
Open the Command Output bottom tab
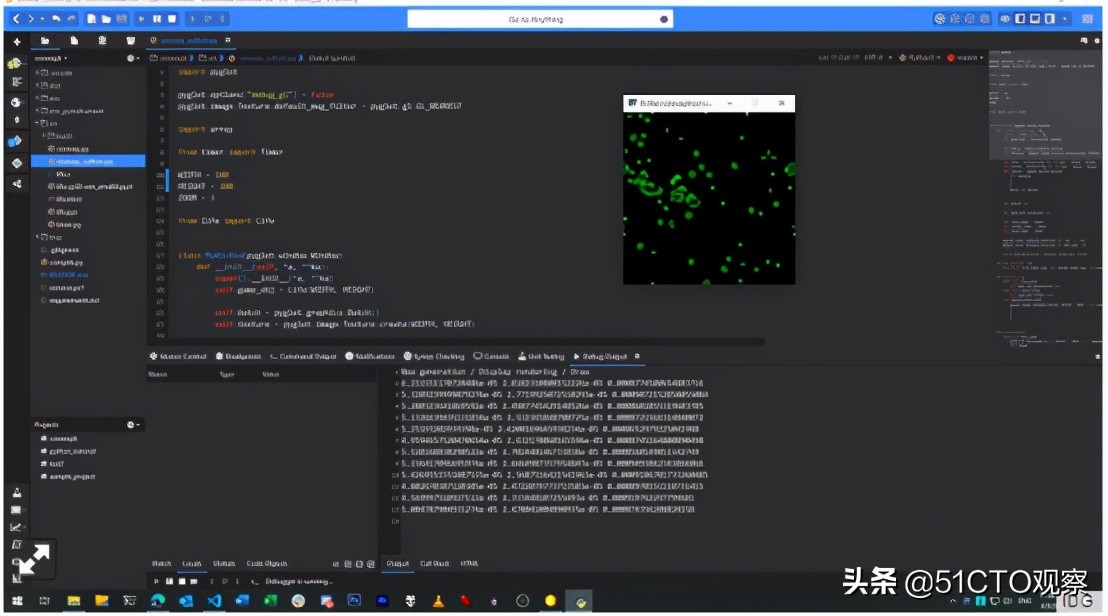pos(303,356)
